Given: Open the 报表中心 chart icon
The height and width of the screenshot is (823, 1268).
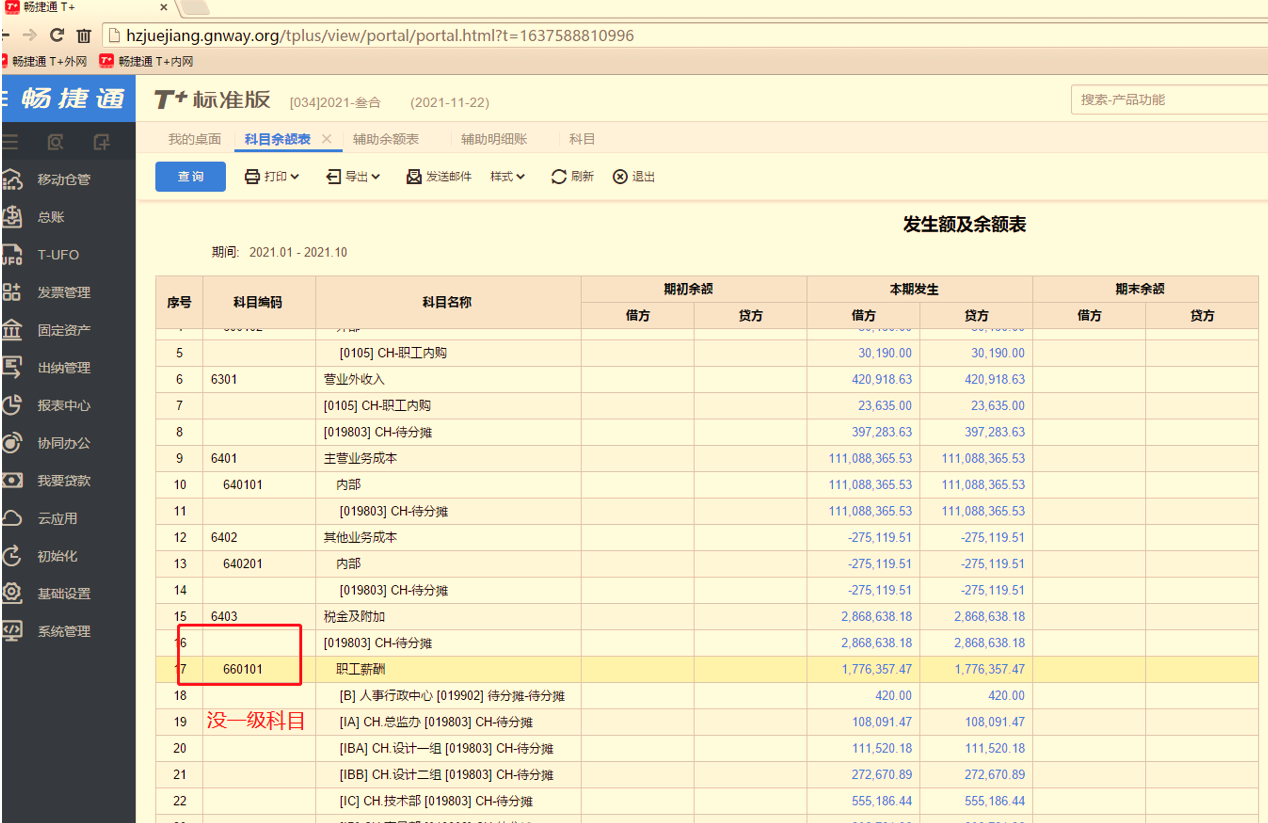Looking at the screenshot, I should click(12, 405).
